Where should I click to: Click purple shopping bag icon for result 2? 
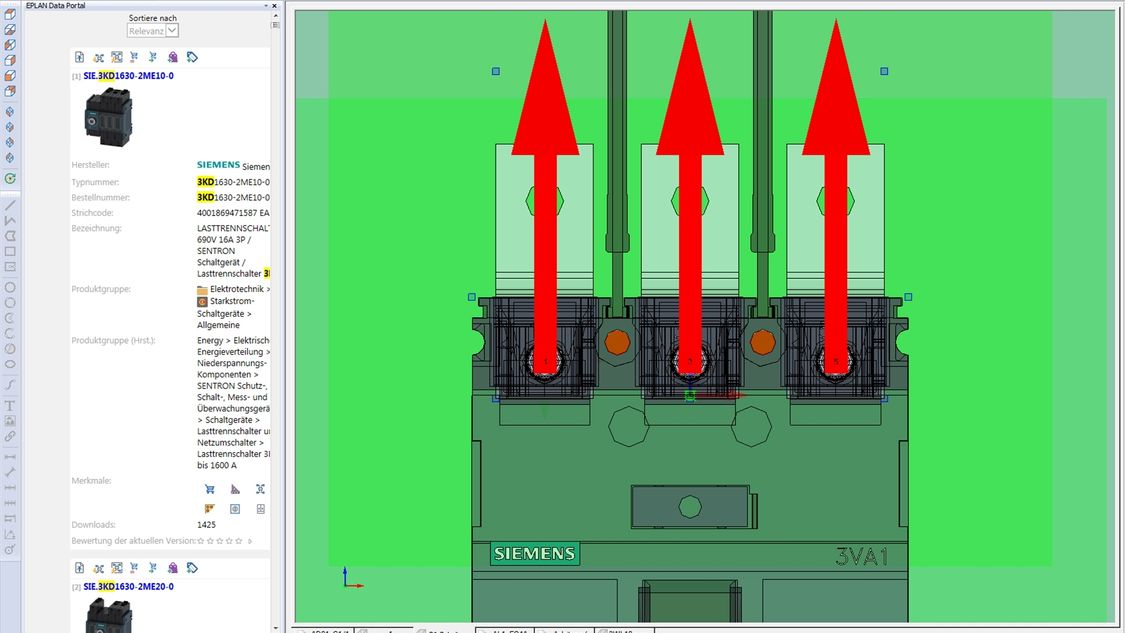[173, 568]
